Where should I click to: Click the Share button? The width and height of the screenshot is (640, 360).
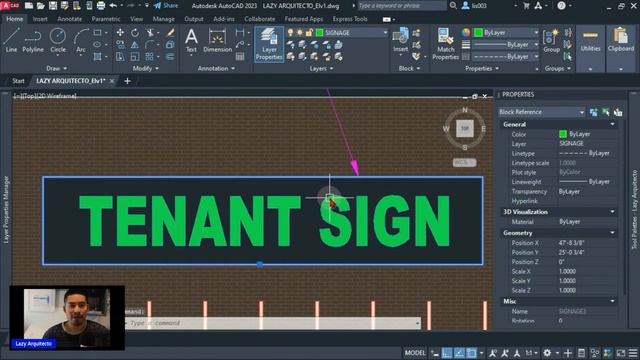[x=166, y=6]
